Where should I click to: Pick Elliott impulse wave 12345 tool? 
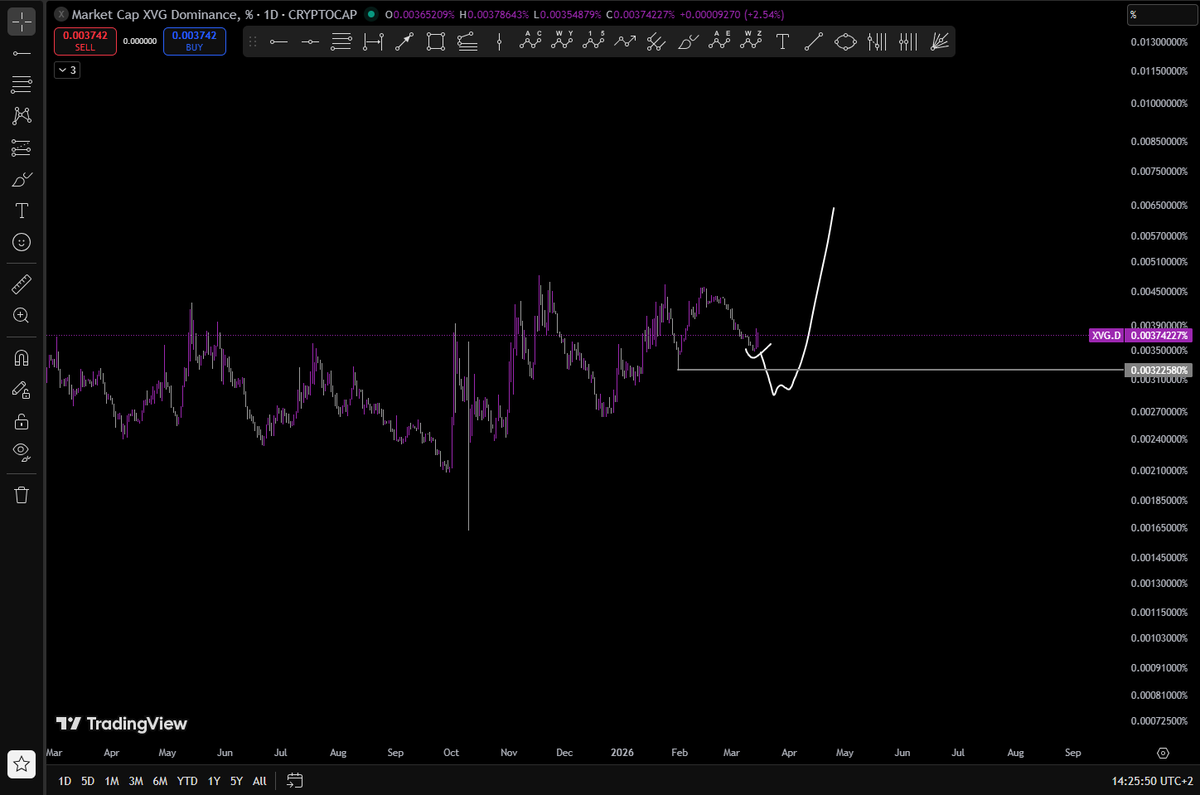(x=594, y=42)
